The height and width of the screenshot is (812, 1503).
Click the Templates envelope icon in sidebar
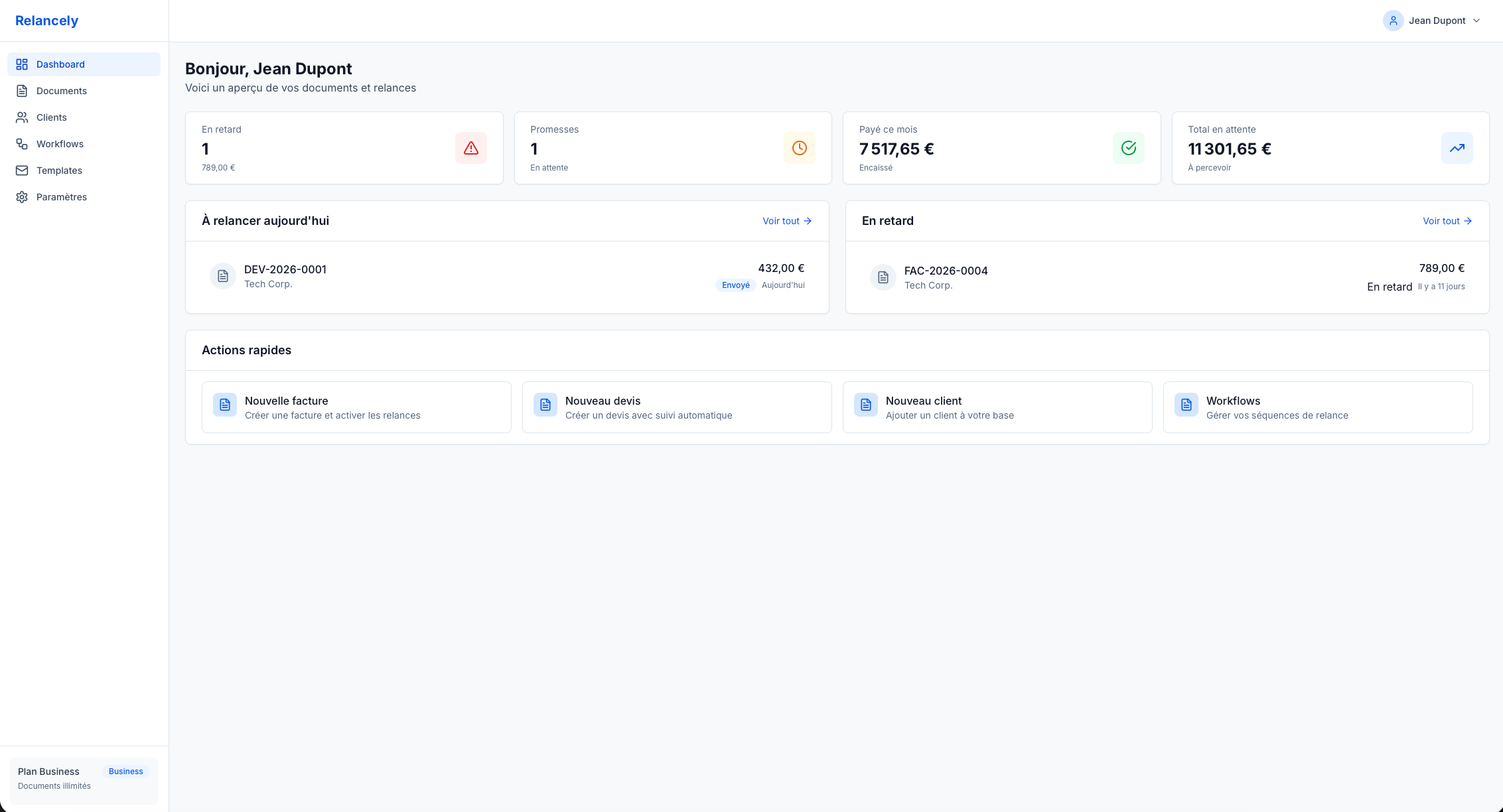[x=22, y=170]
